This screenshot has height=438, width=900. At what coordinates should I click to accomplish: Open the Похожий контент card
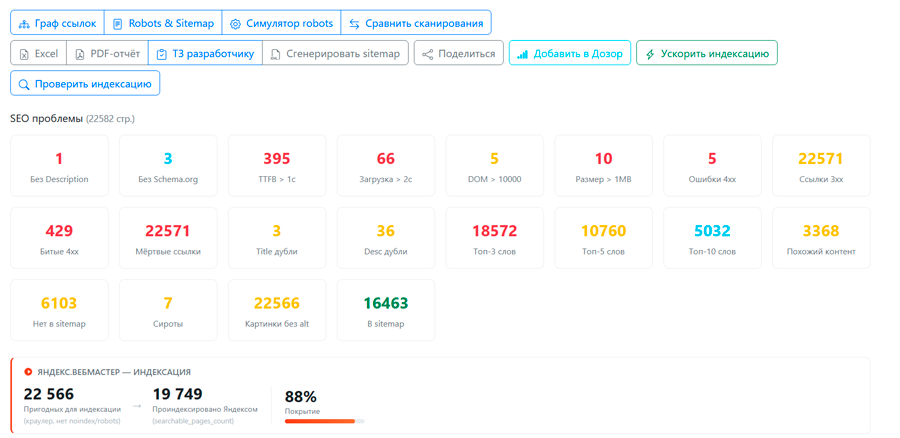click(821, 238)
